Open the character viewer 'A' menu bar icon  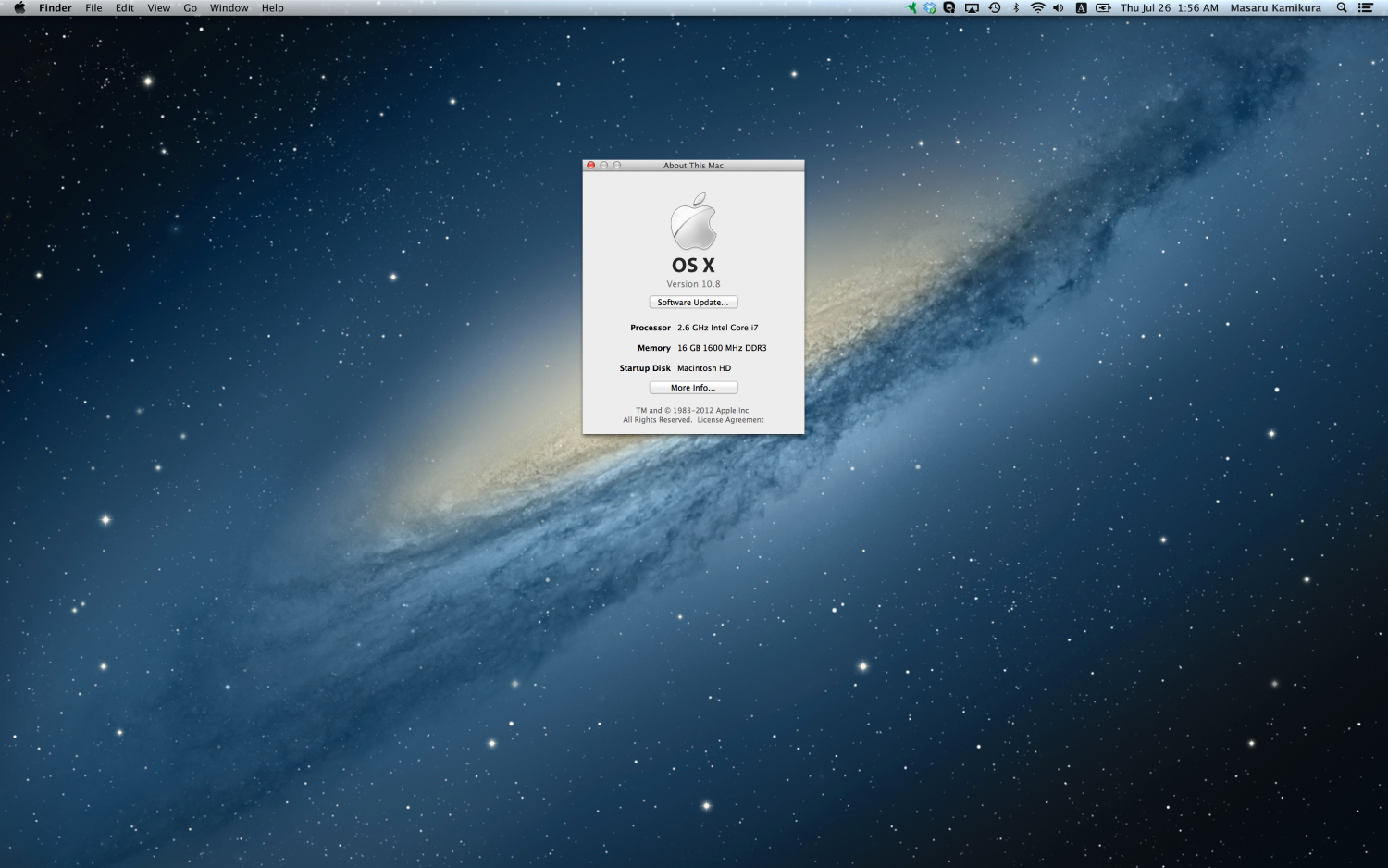pos(1080,7)
